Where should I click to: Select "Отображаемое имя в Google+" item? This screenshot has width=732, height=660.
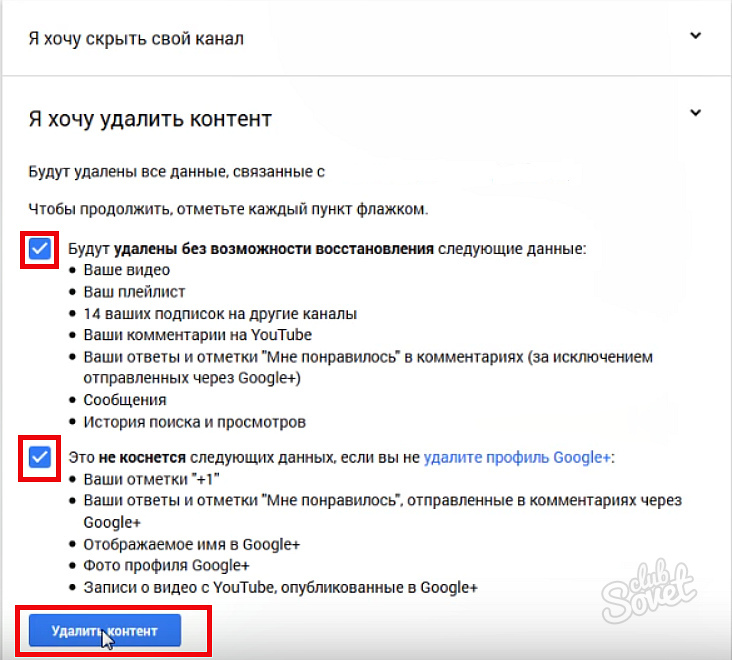point(192,544)
